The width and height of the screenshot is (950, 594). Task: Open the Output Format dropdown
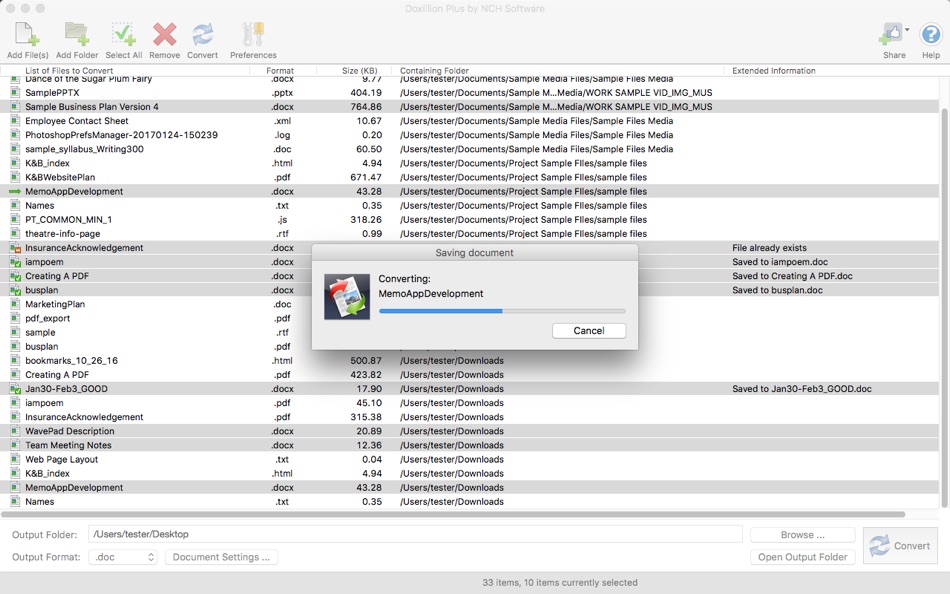tap(123, 557)
